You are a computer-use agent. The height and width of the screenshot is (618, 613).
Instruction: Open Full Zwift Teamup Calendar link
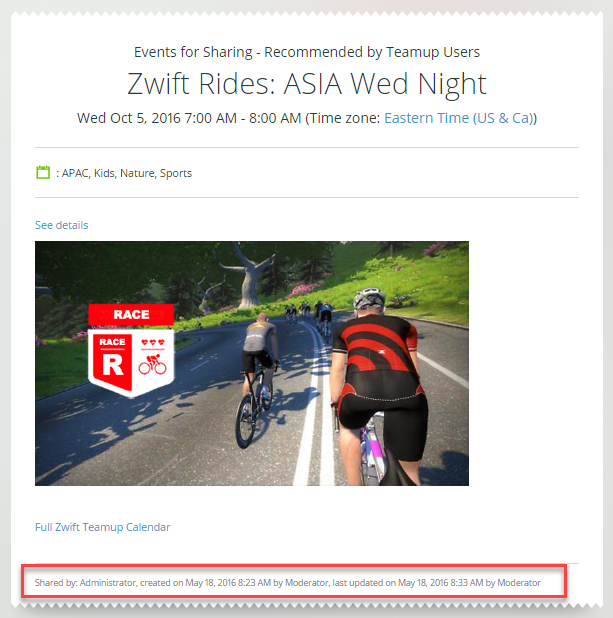[102, 527]
